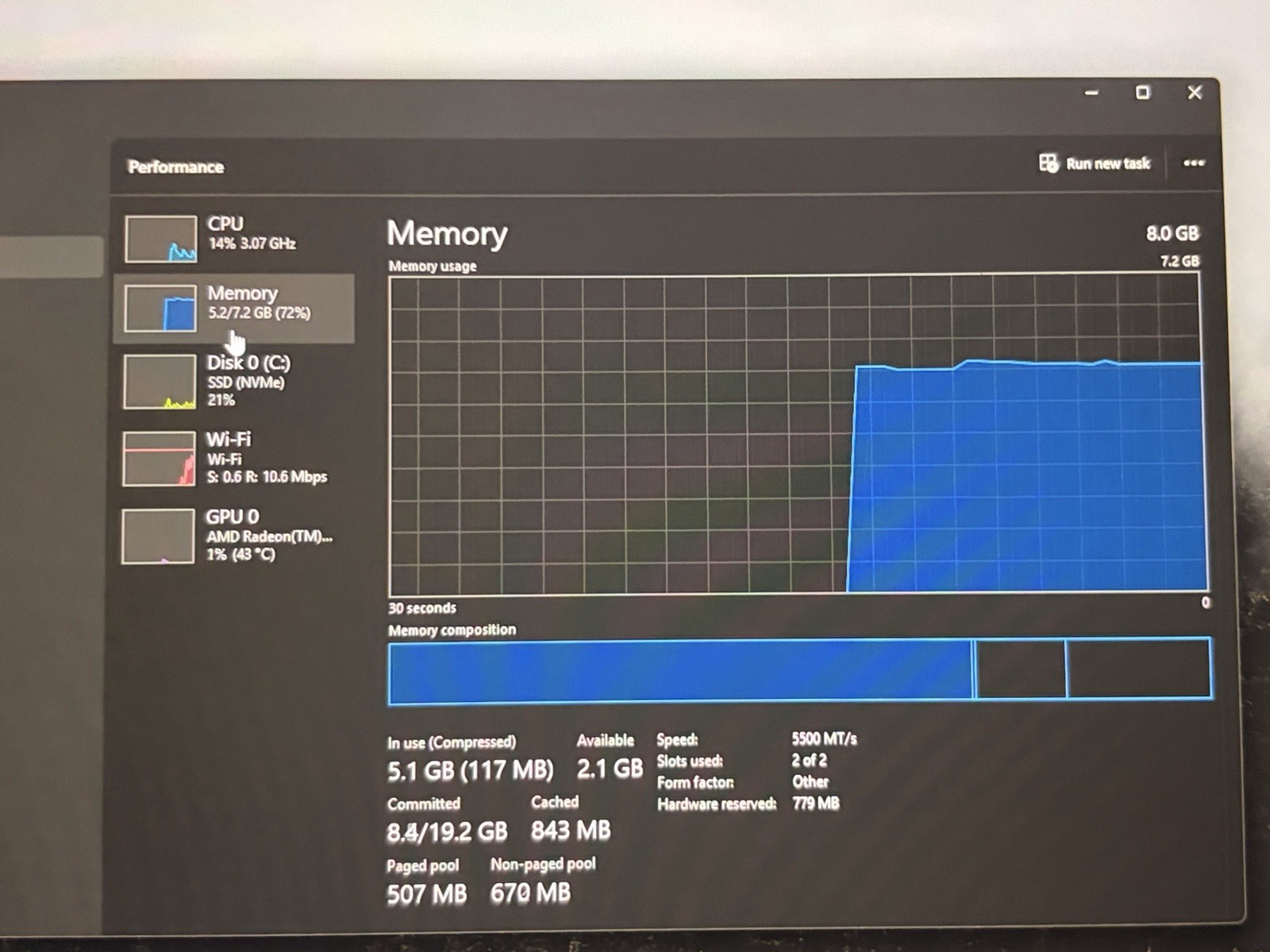This screenshot has width=1270, height=952.
Task: Click the Performance page heading
Action: pyautogui.click(x=175, y=167)
